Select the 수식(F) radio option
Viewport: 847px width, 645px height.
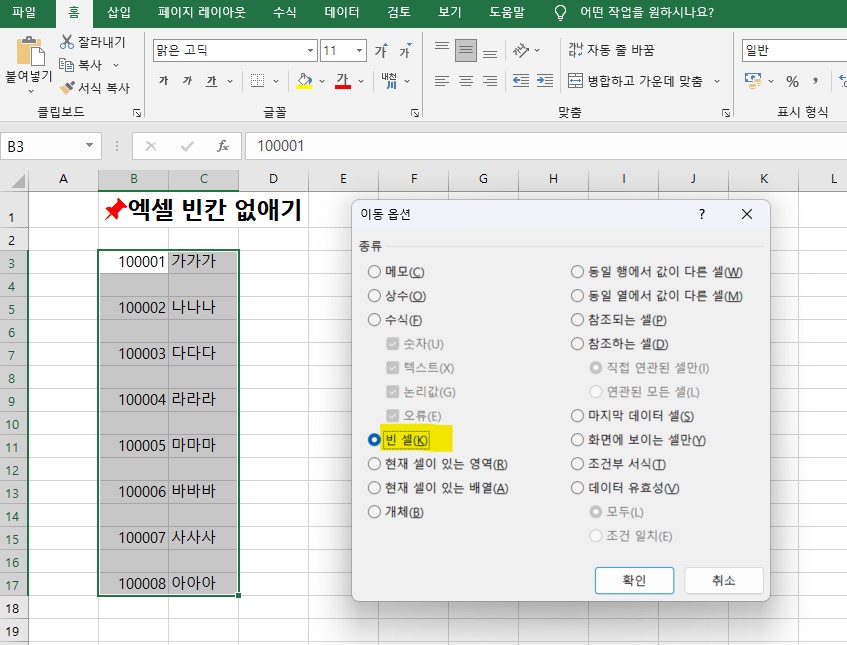pos(374,319)
